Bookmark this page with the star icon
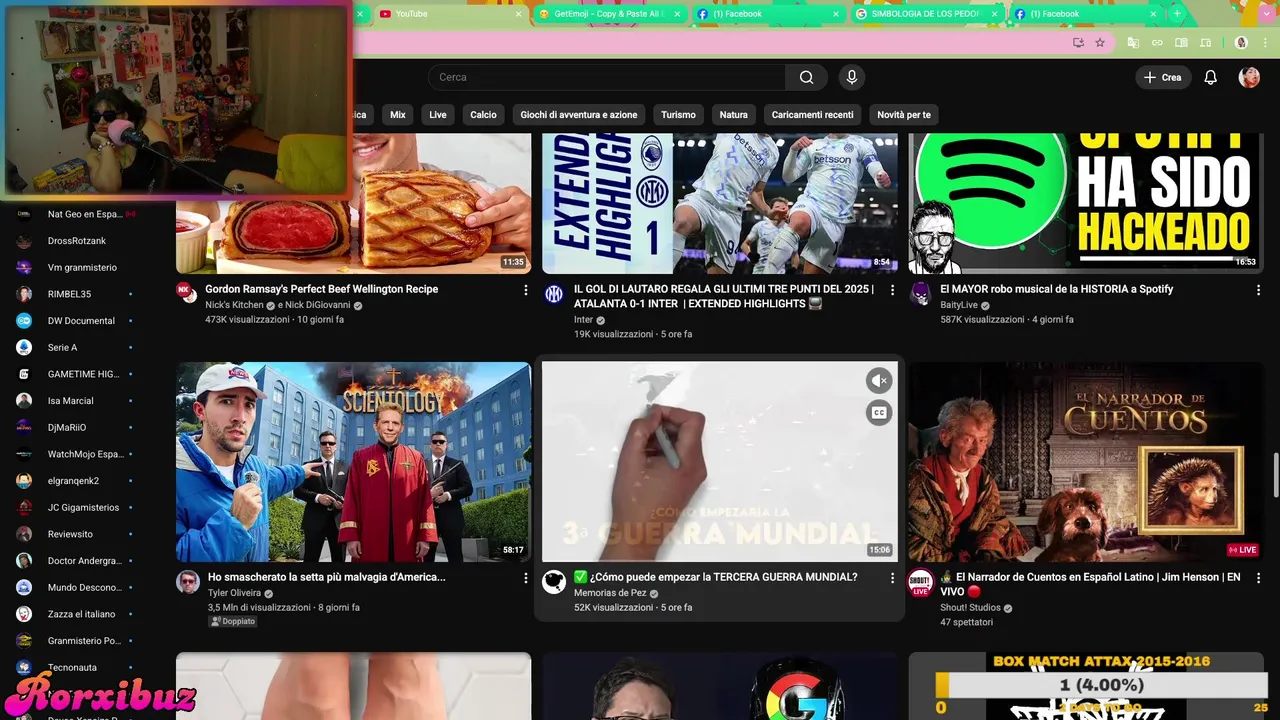This screenshot has height=720, width=1280. coord(1100,43)
